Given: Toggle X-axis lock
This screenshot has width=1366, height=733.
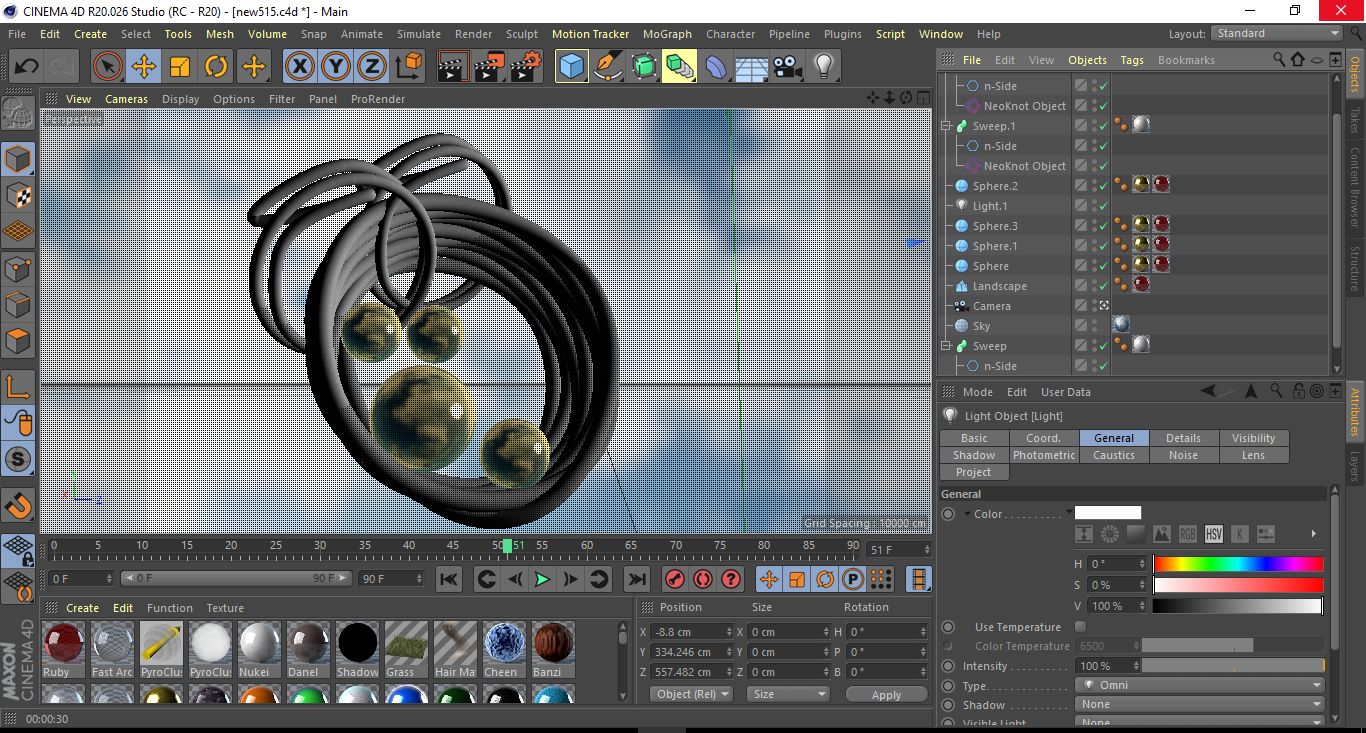Looking at the screenshot, I should [x=299, y=67].
